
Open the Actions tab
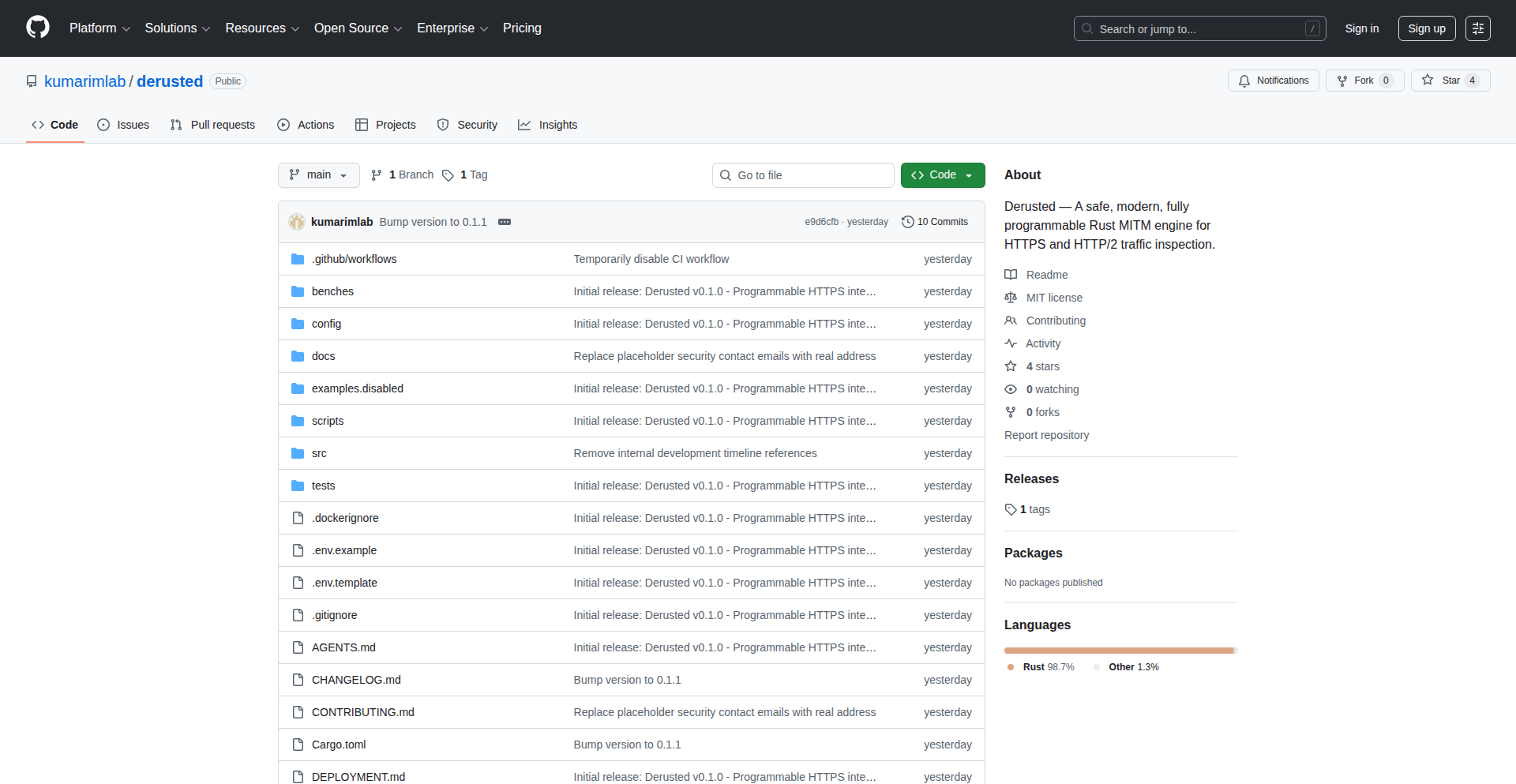306,125
